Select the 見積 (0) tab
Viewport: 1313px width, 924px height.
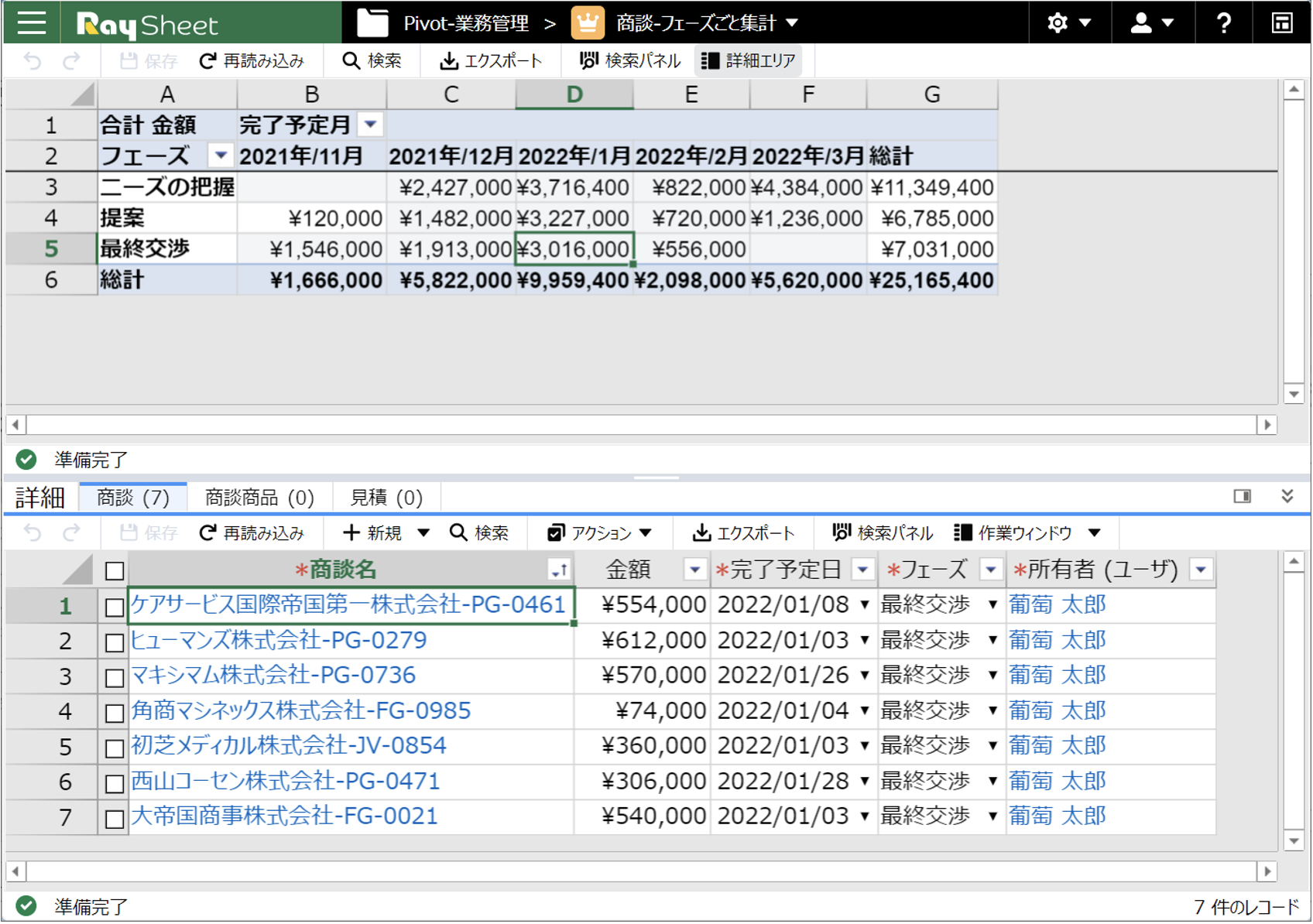pyautogui.click(x=386, y=498)
